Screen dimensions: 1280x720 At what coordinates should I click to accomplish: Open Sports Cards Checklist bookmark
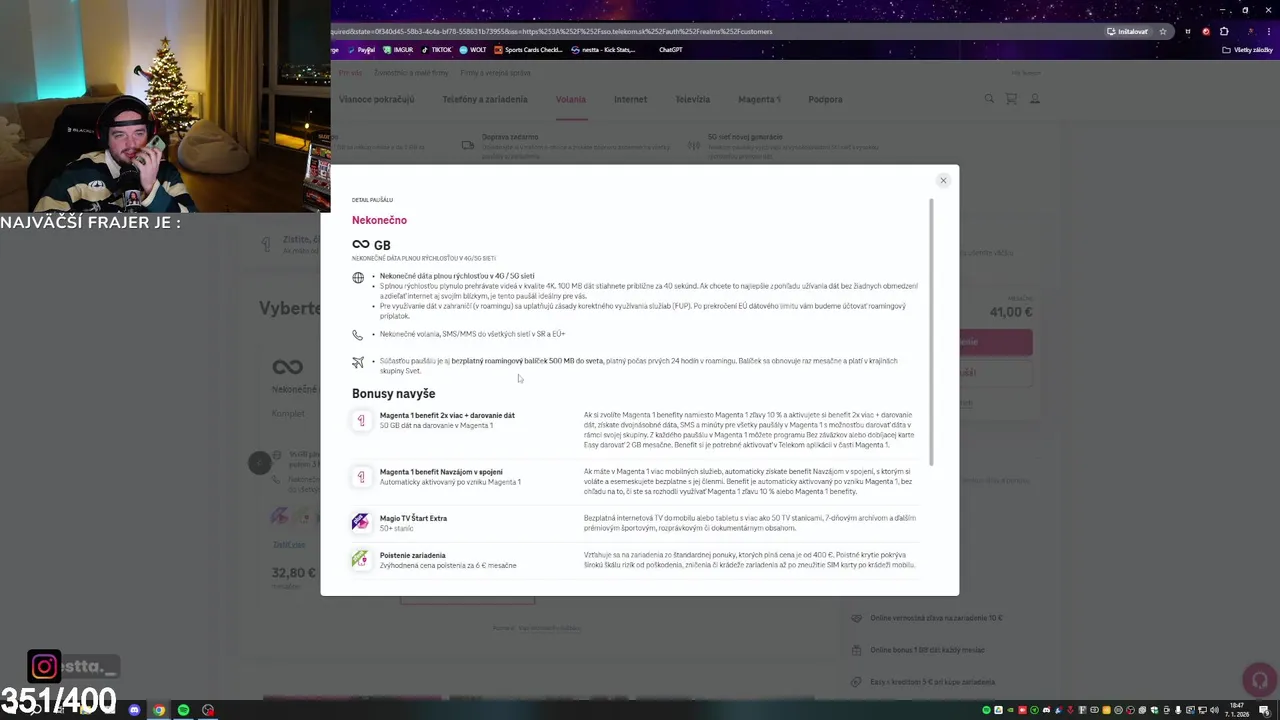(x=529, y=50)
